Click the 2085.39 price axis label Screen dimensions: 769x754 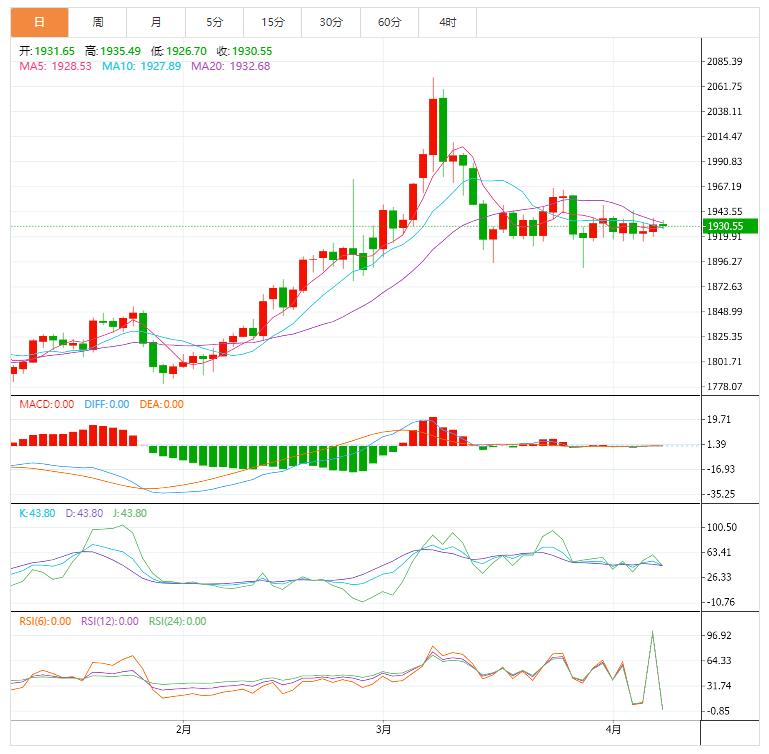coord(724,61)
